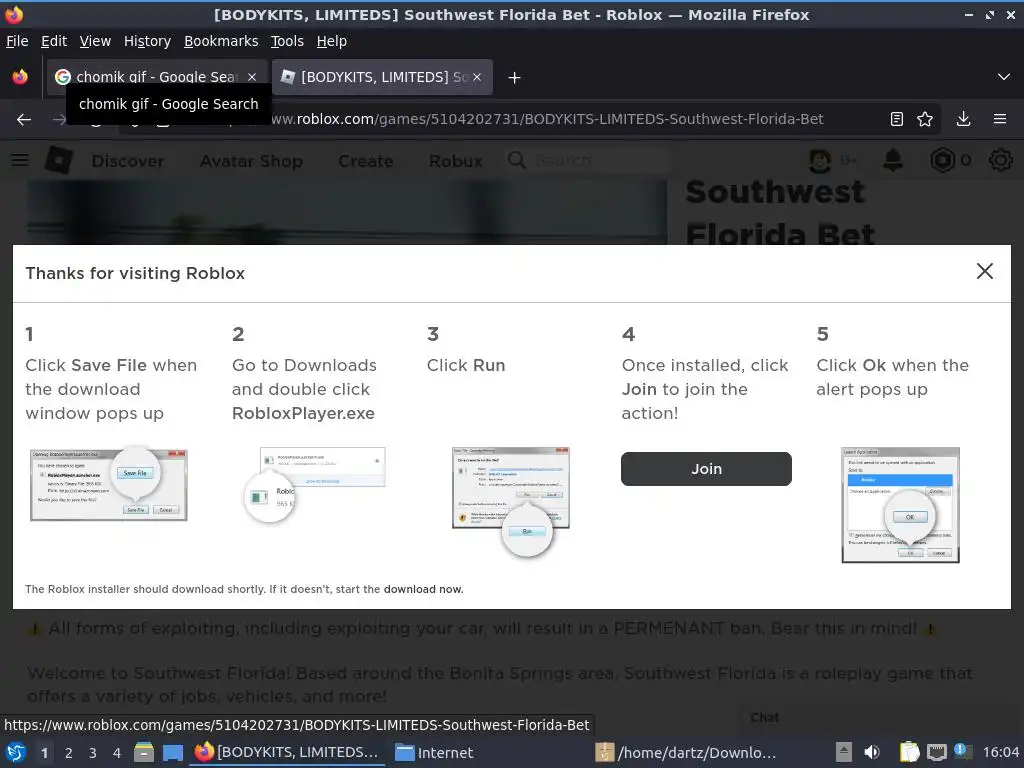Image resolution: width=1024 pixels, height=768 pixels.
Task: Open the Bookmarks menu
Action: (221, 41)
